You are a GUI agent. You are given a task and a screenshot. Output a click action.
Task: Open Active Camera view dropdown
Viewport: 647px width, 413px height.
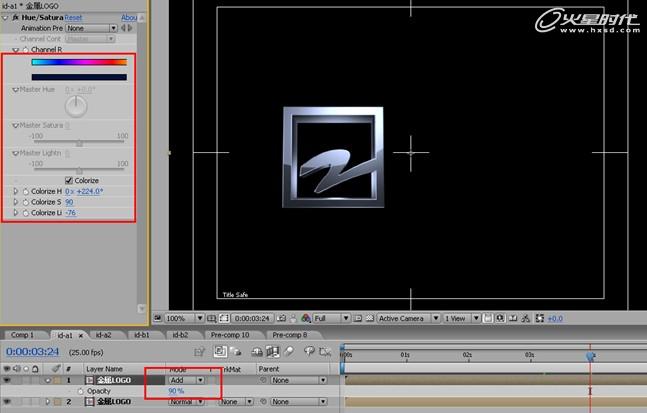coord(408,318)
